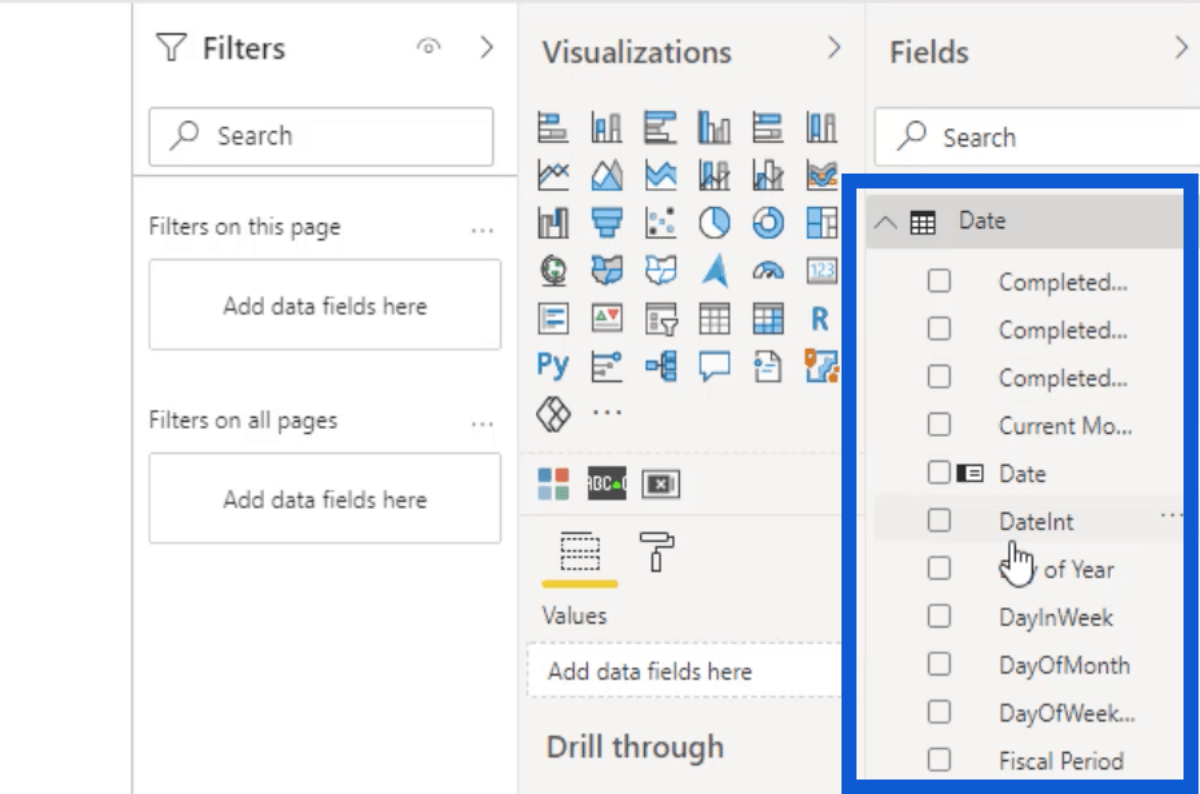Select the Clustered bar chart visual
The image size is (1200, 794).
pos(660,127)
